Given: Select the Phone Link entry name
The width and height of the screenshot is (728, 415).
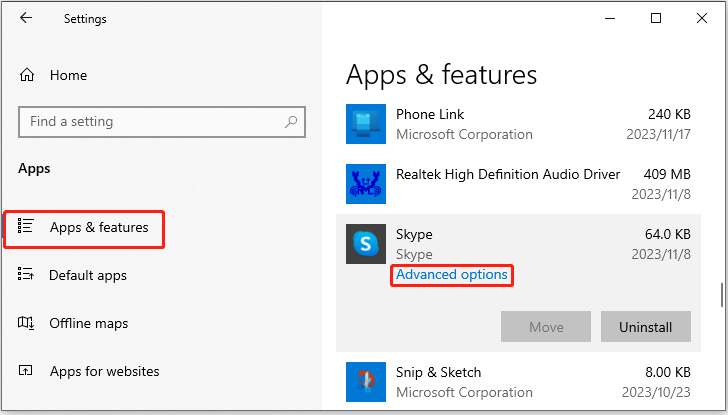Looking at the screenshot, I should coord(430,114).
